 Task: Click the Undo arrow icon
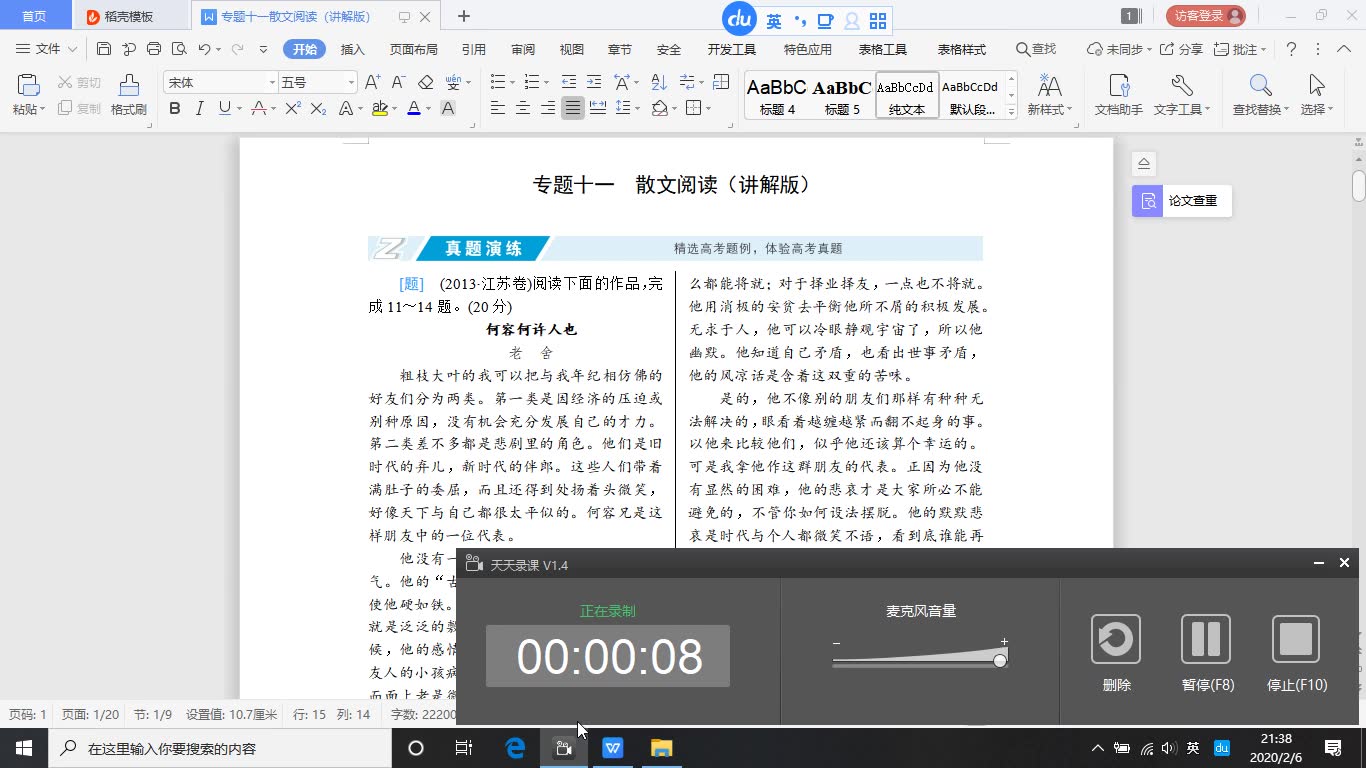point(204,49)
